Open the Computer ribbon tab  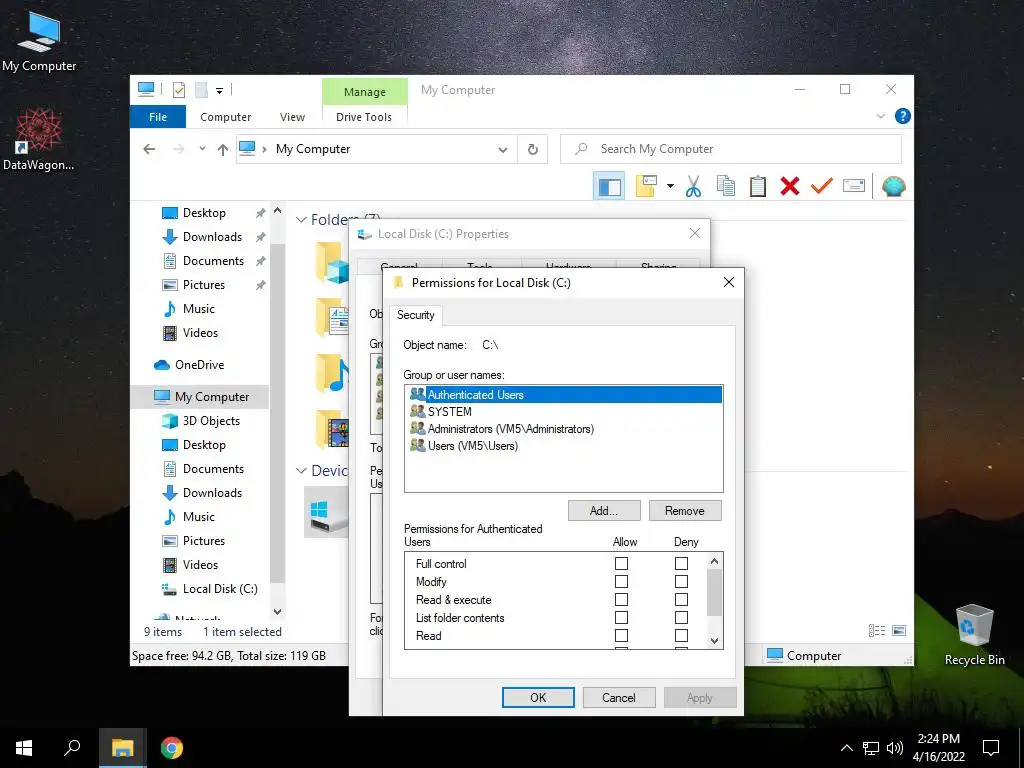(225, 117)
